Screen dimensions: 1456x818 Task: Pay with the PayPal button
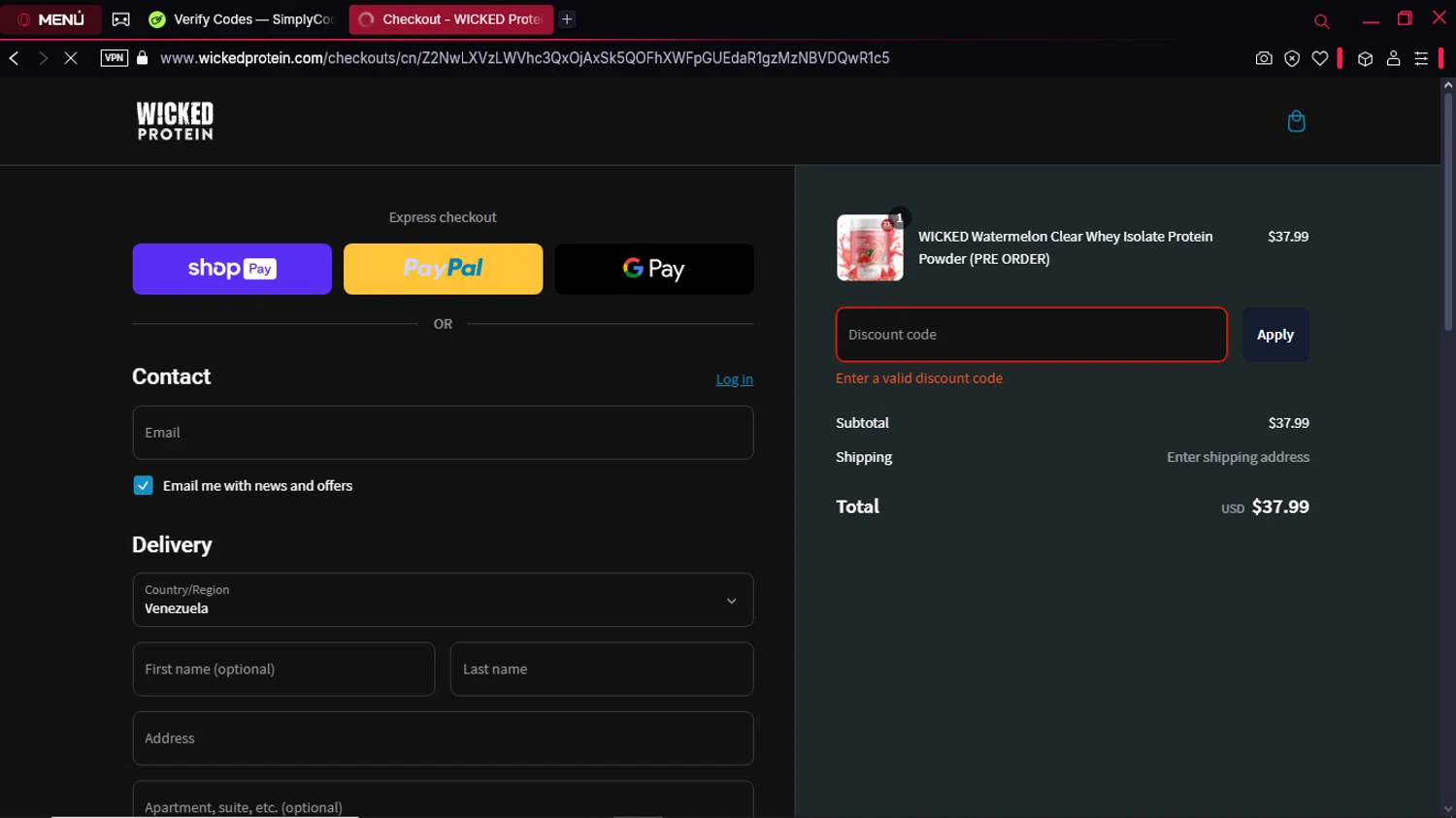click(443, 269)
